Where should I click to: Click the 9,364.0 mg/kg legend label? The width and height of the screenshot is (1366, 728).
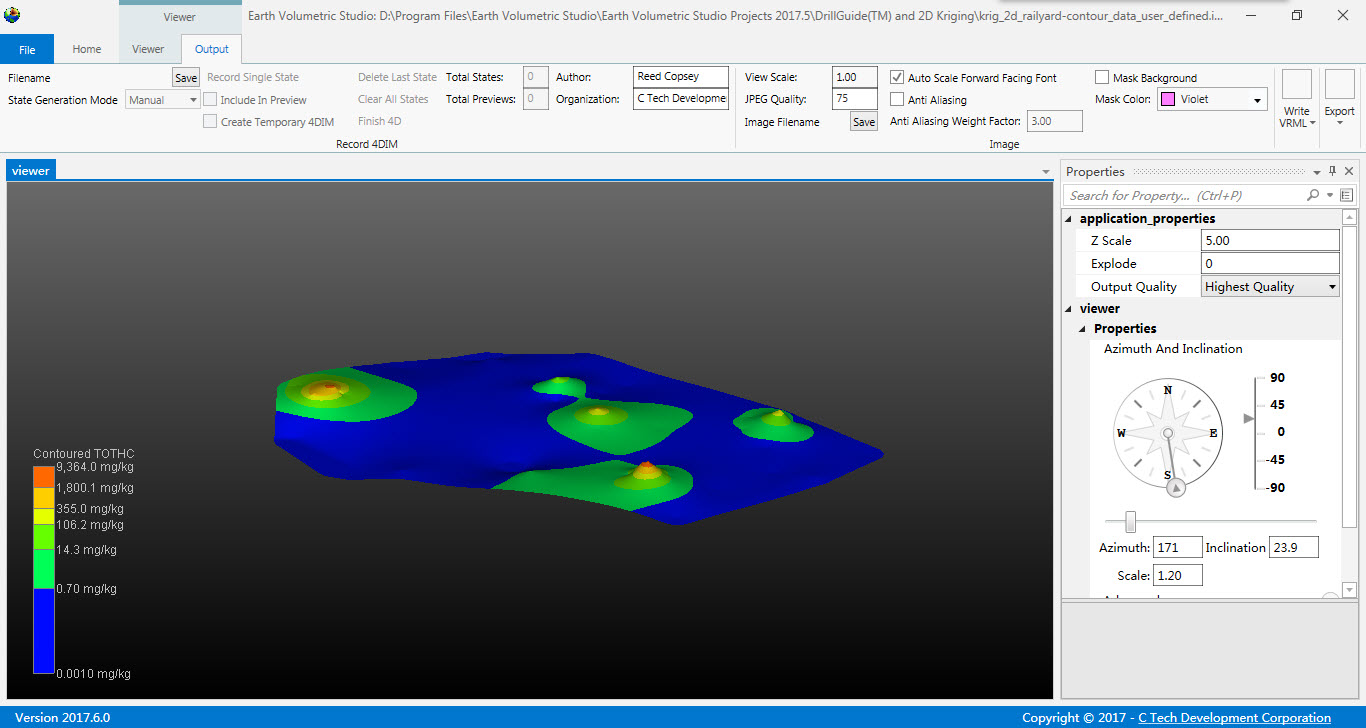tap(95, 467)
